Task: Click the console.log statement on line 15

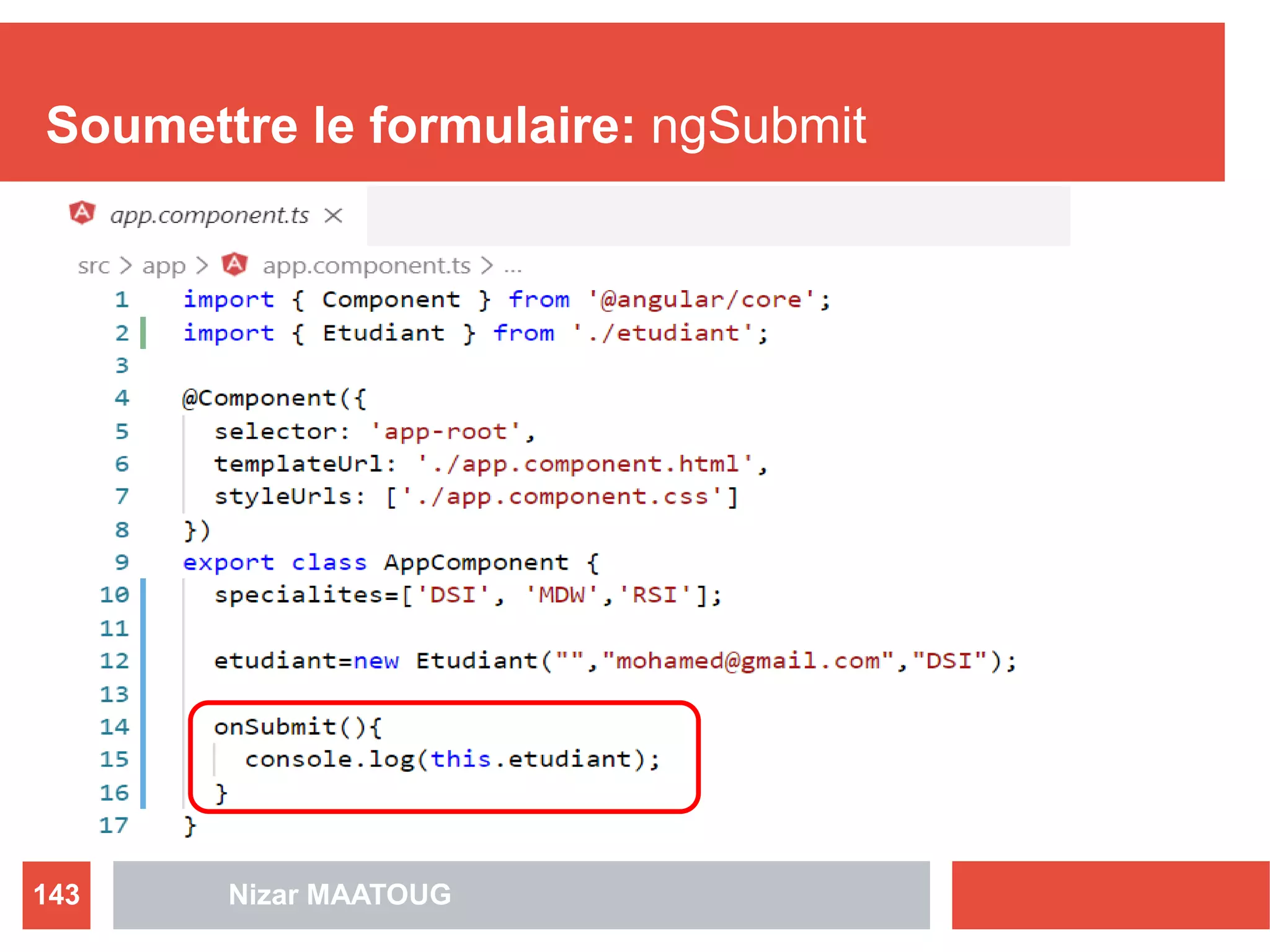Action: 453,760
